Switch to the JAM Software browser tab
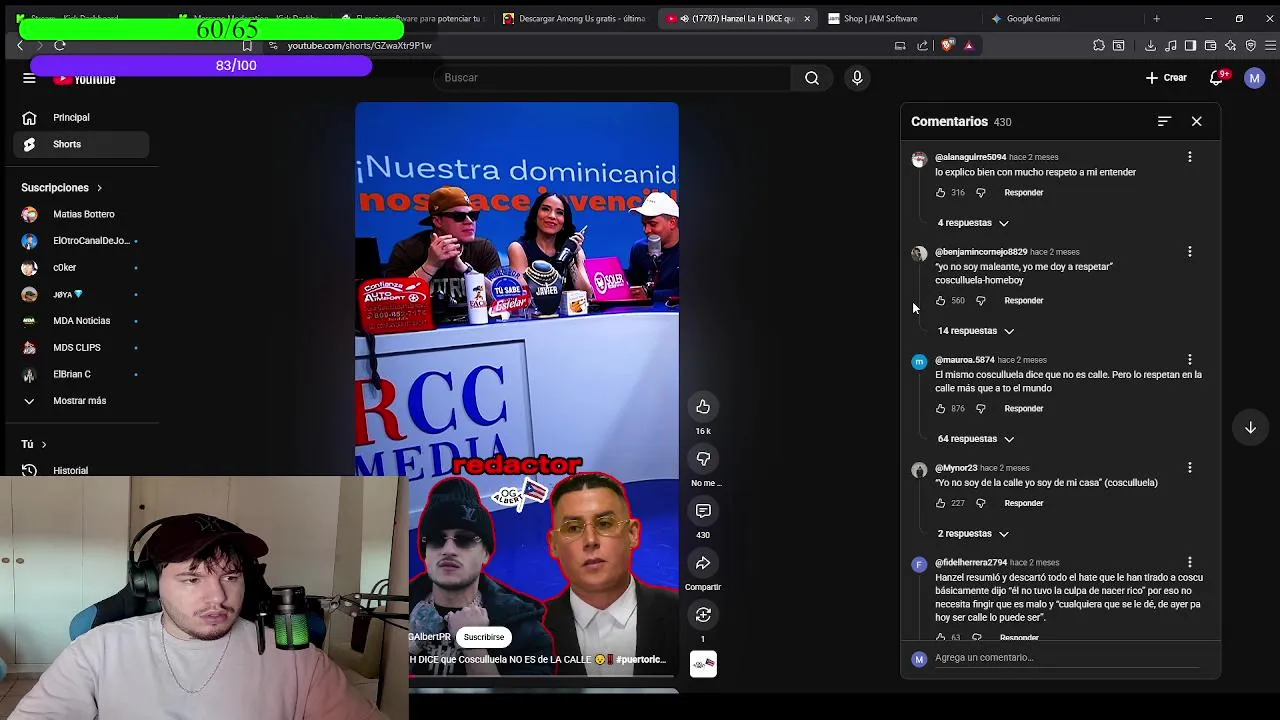Screen dimensions: 1280x720 click(x=880, y=18)
